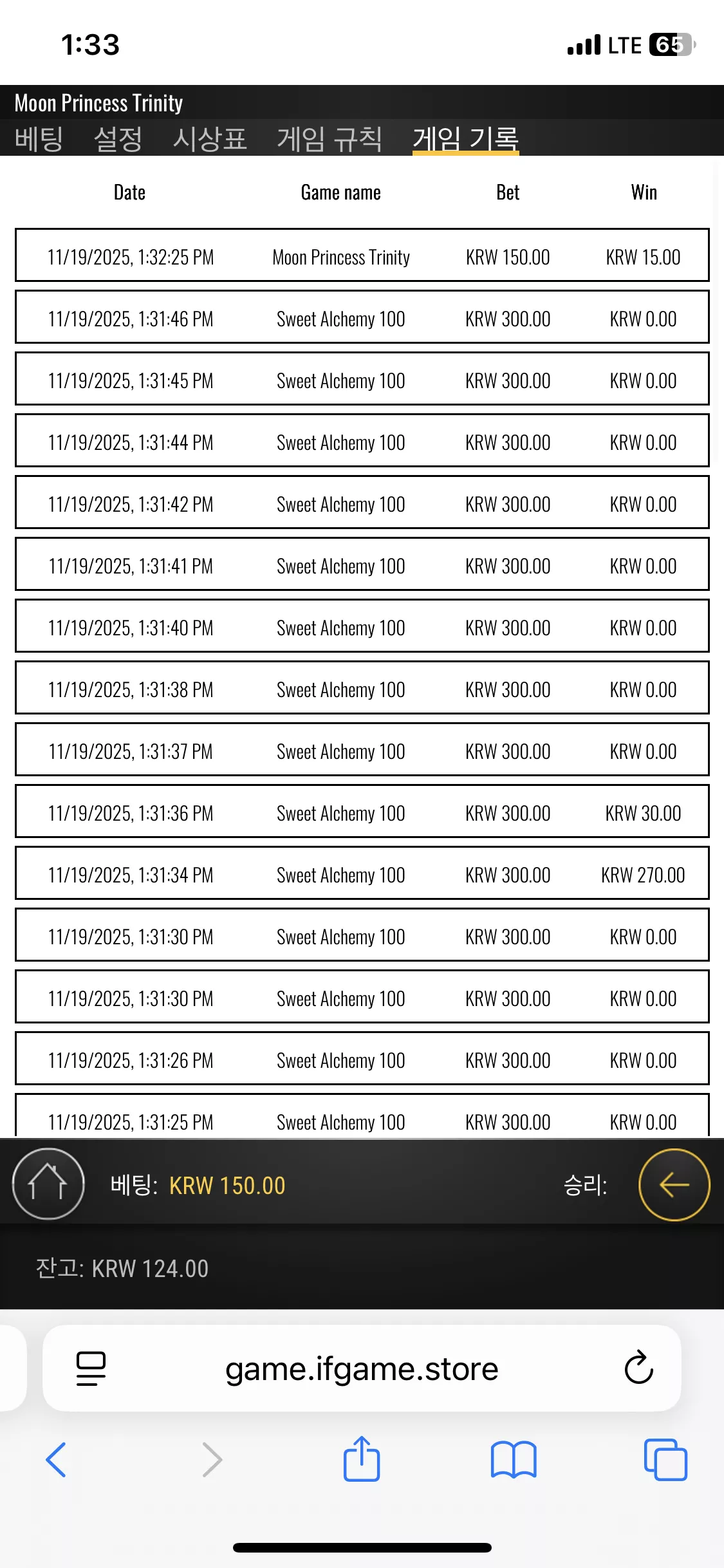Screen dimensions: 724x1568
Task: Select the 게임 기록 tab
Action: click(465, 138)
